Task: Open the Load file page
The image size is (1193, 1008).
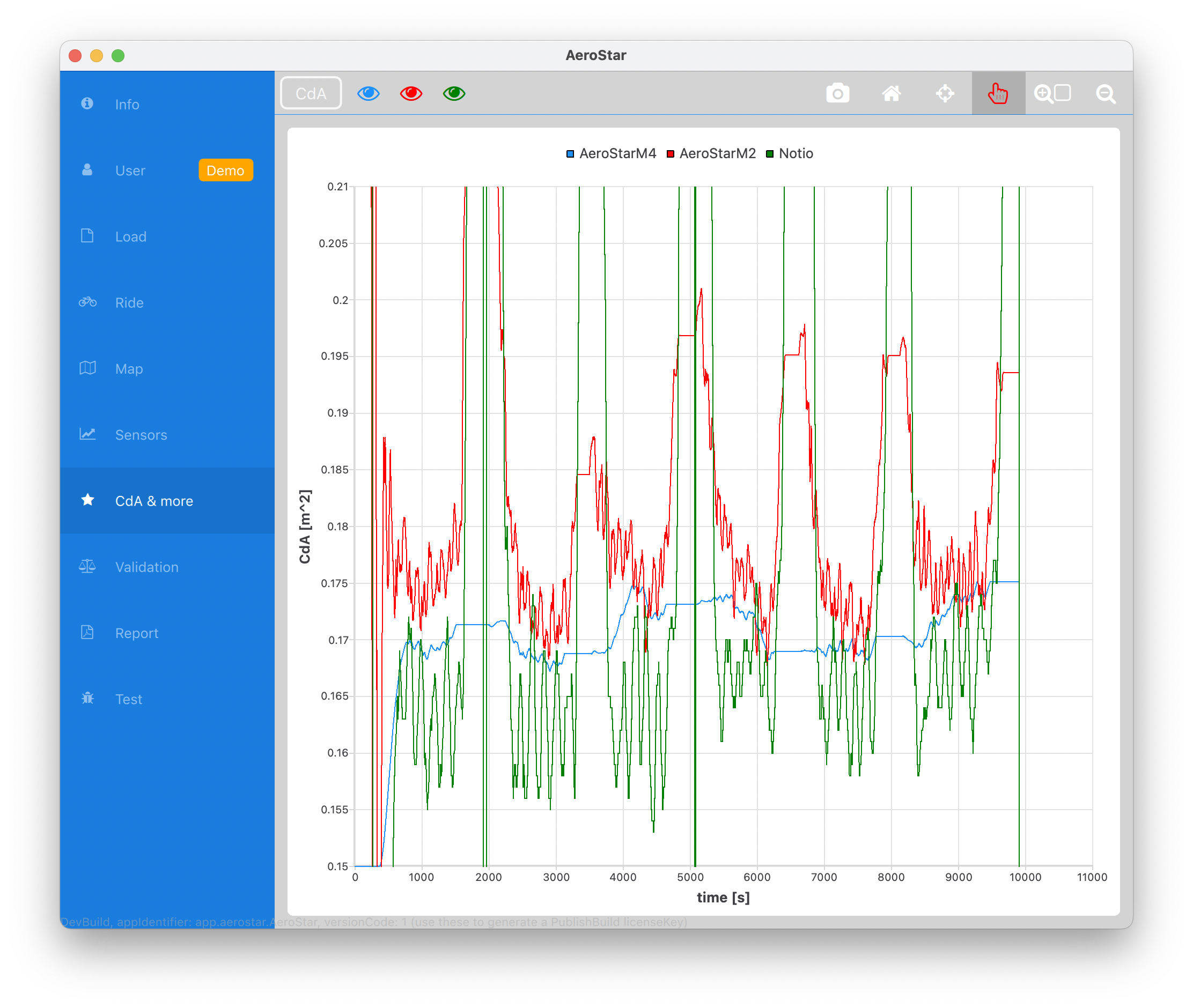Action: [x=130, y=236]
